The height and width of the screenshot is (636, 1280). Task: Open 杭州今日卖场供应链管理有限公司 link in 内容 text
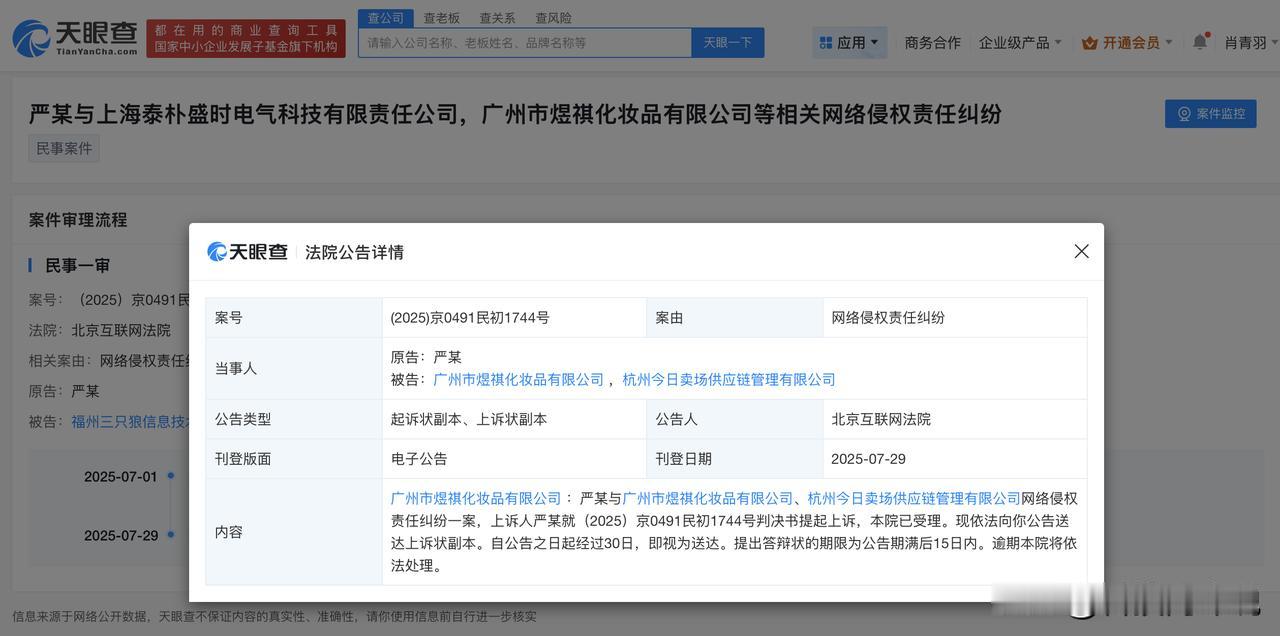(x=914, y=498)
